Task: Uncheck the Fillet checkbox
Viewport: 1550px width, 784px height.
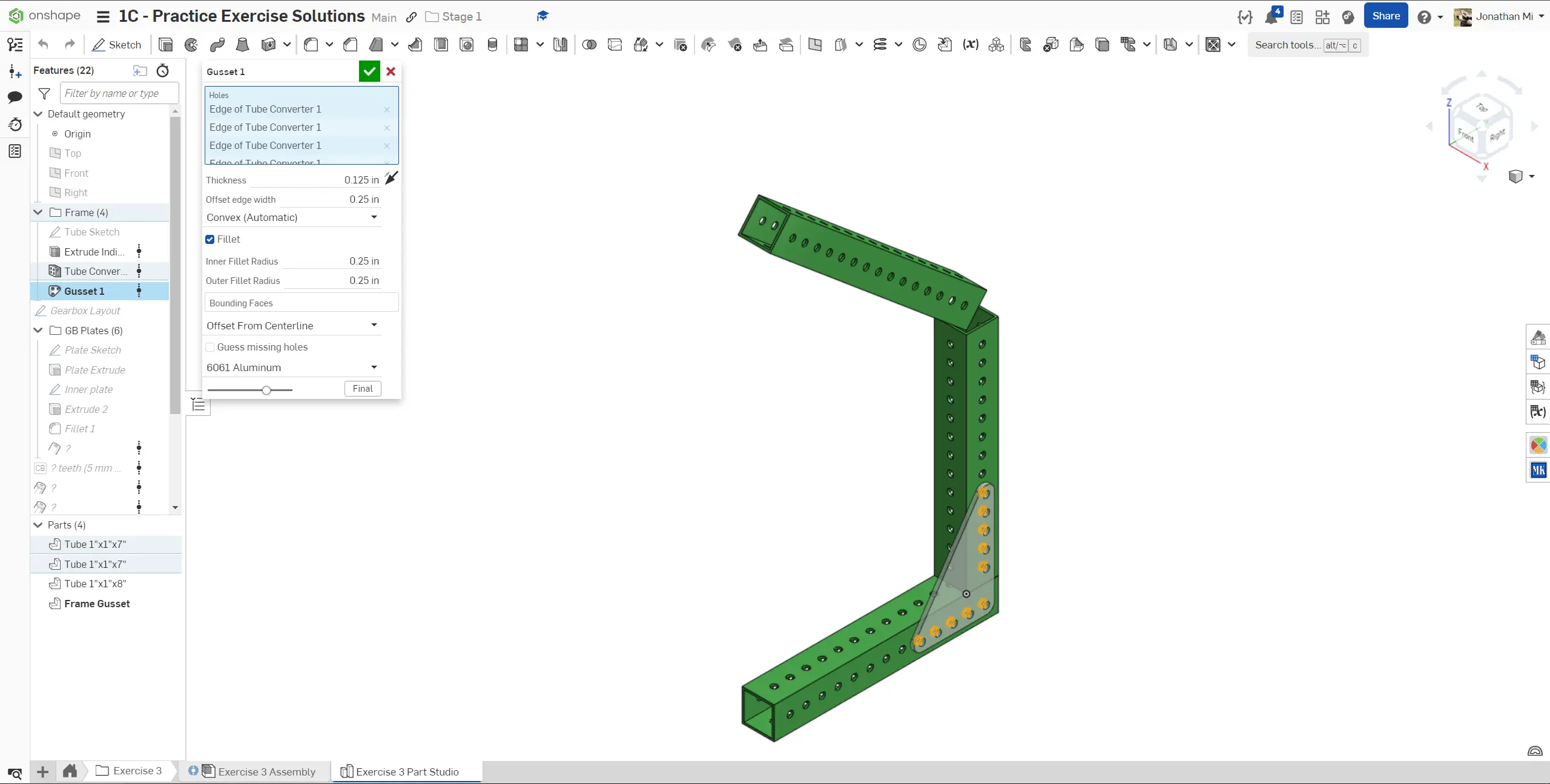Action: click(210, 239)
